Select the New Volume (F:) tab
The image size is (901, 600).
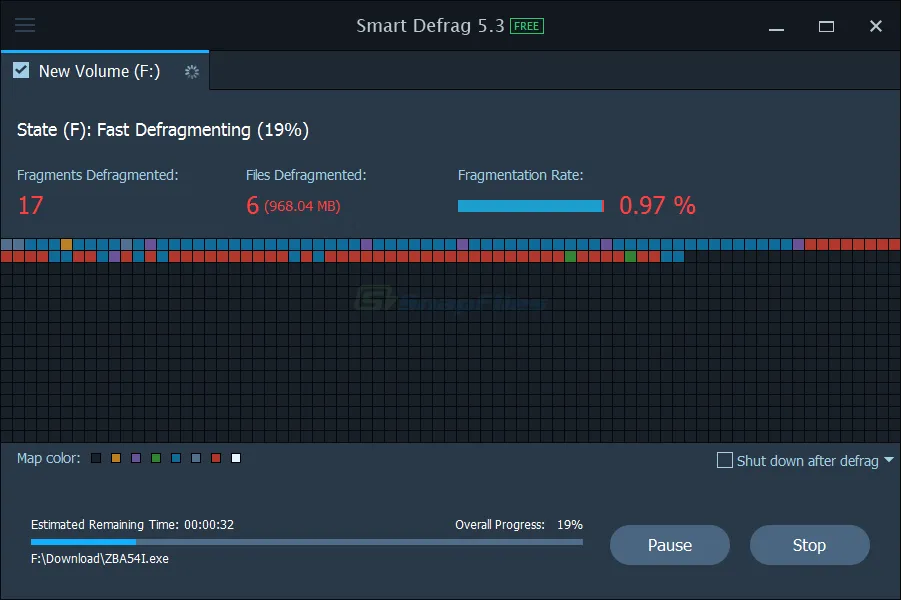click(x=100, y=71)
